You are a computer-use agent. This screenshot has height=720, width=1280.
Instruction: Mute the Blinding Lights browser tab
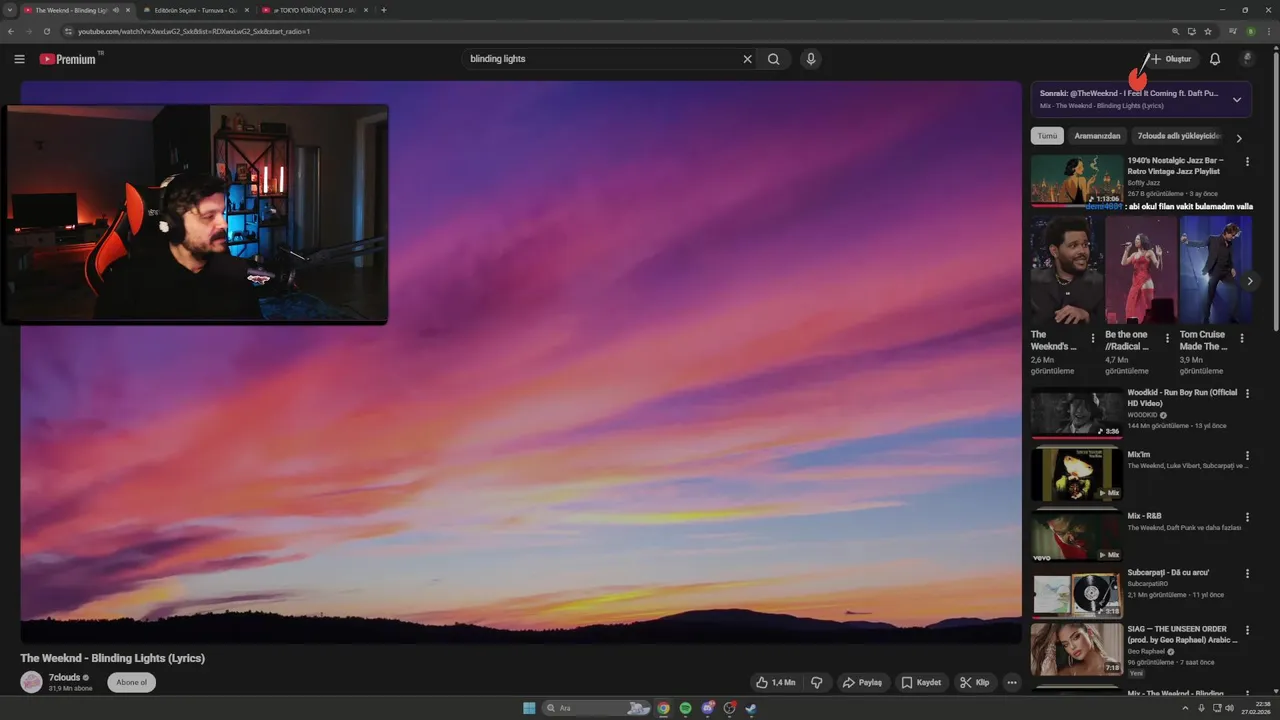click(x=116, y=10)
